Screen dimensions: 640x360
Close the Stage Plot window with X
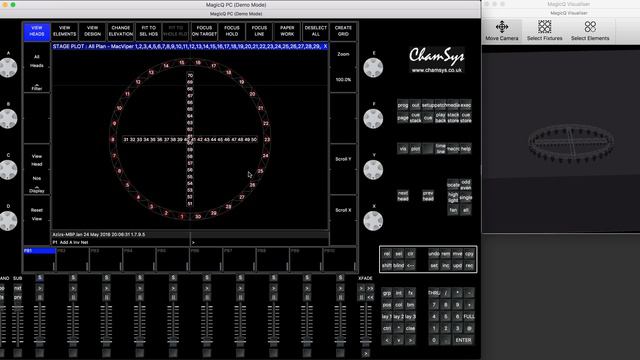(325, 47)
